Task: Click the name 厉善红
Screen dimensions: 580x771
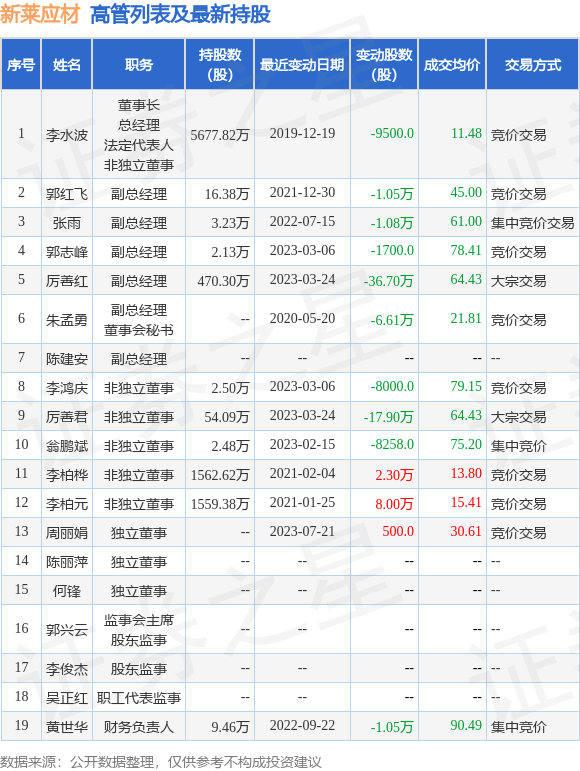Action: (x=67, y=281)
